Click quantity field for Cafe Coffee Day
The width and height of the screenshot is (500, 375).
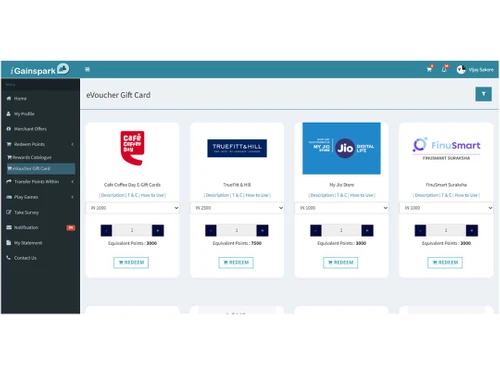click(x=132, y=230)
